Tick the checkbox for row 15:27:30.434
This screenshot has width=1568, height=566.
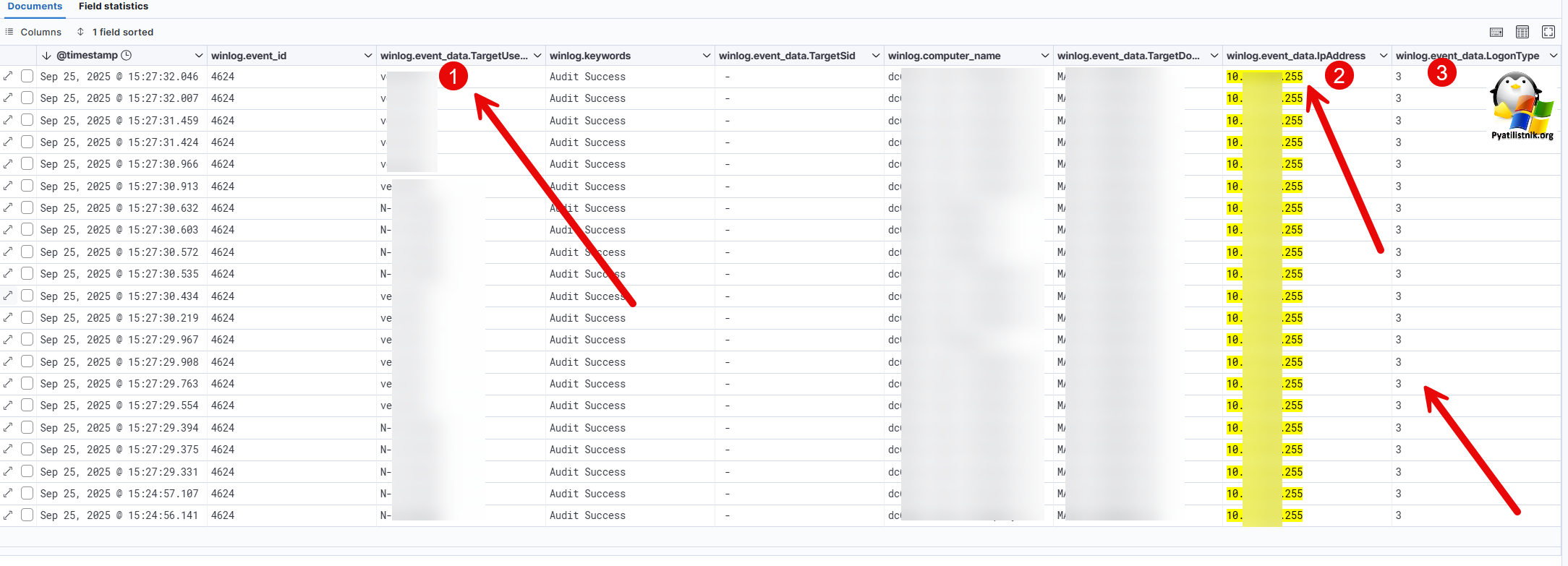tap(27, 296)
